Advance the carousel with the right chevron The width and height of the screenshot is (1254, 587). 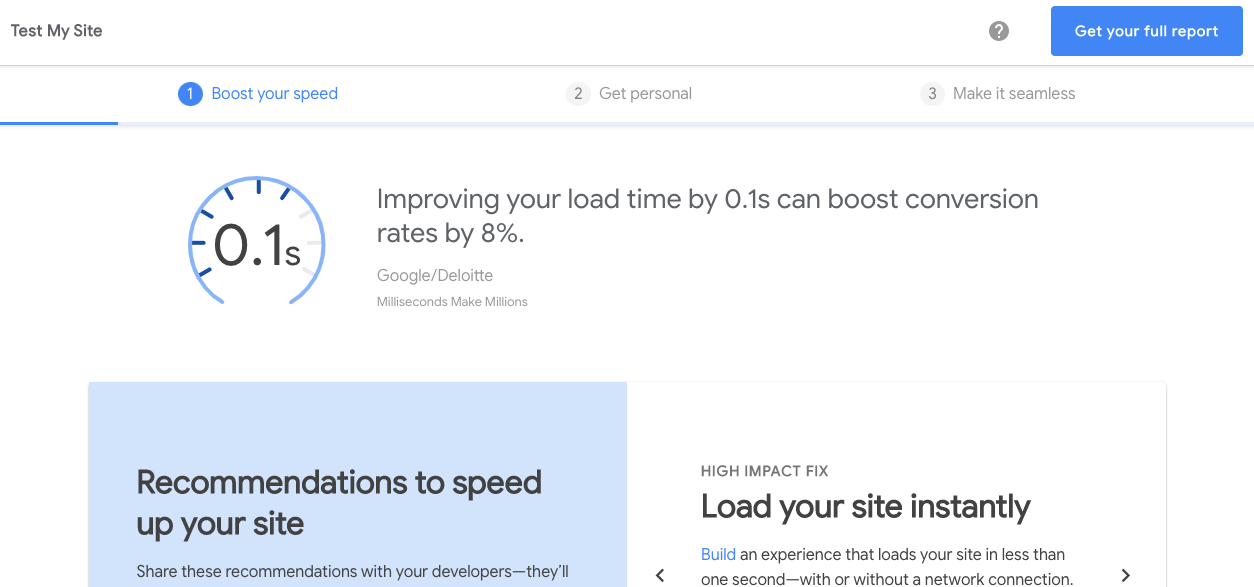(x=1126, y=575)
